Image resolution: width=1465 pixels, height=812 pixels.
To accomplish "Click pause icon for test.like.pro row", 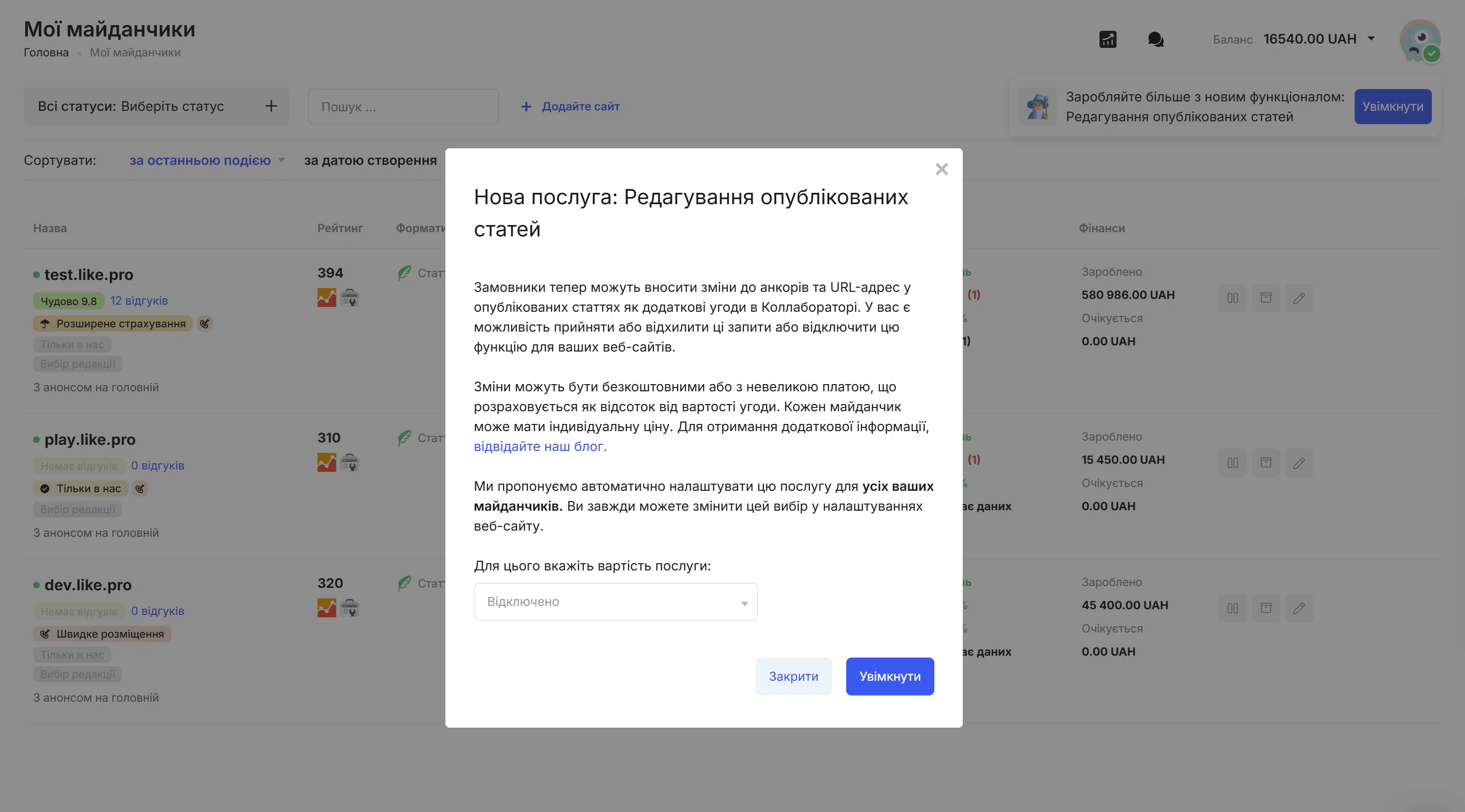I will (1232, 298).
